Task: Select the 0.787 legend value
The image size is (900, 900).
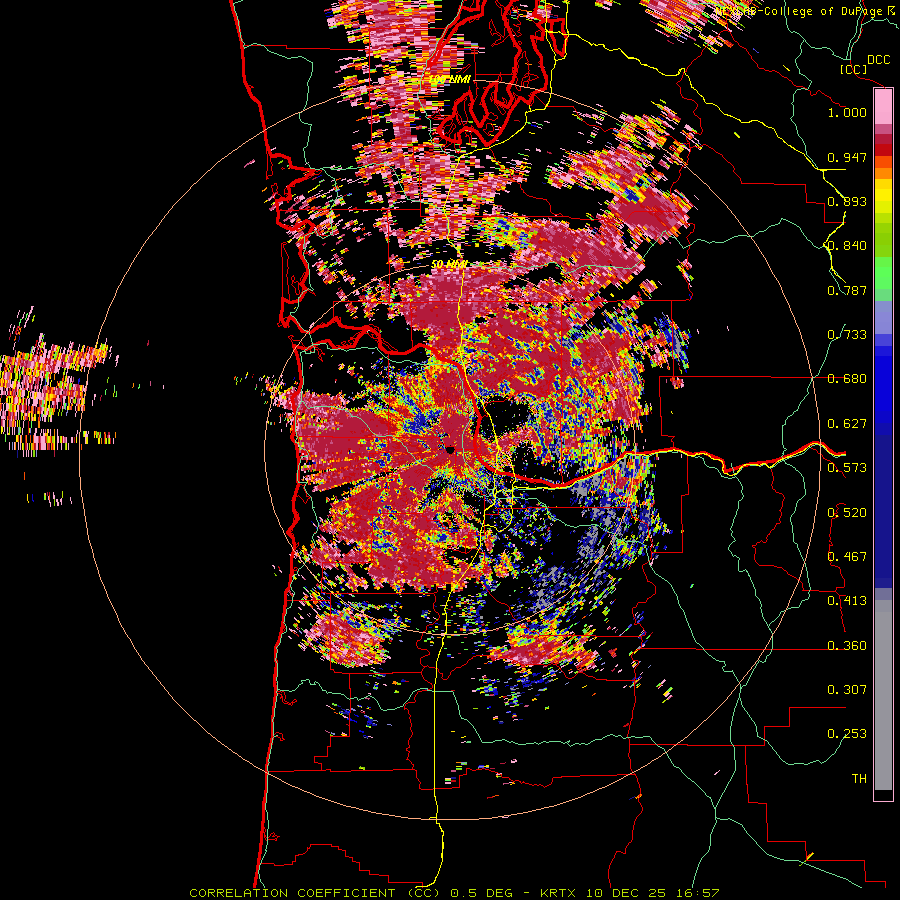Action: (x=847, y=290)
